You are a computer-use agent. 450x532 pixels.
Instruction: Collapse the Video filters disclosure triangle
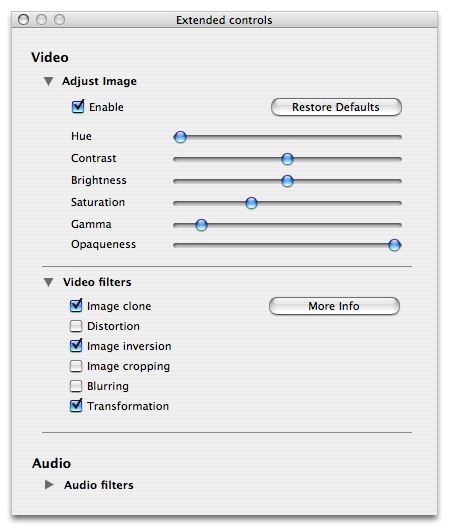pyautogui.click(x=49, y=282)
